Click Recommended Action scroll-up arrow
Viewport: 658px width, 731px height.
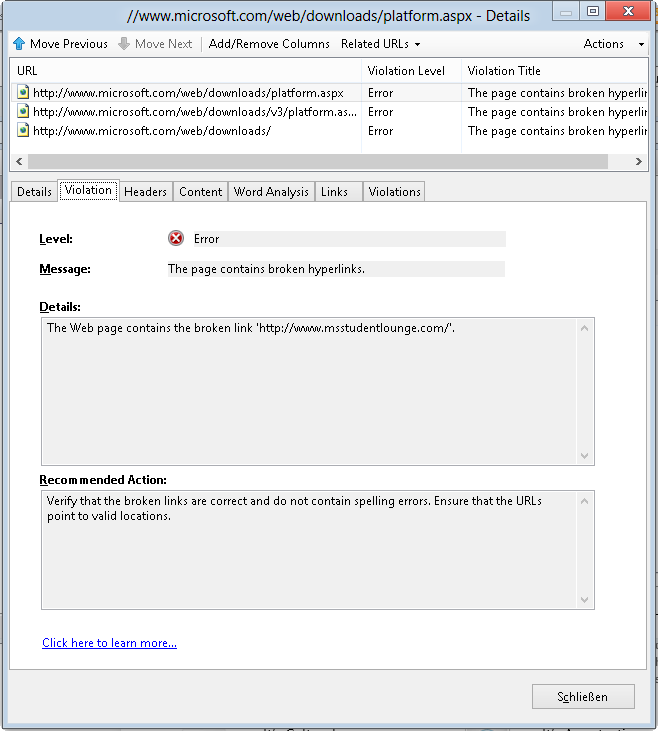pos(584,501)
